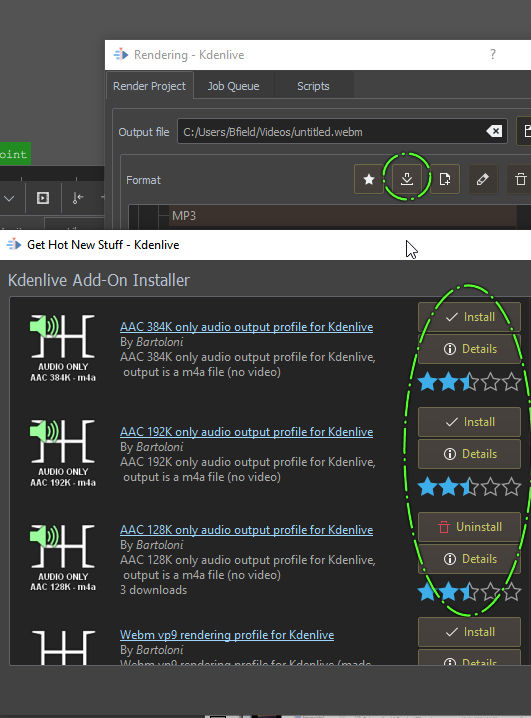Click the create new profile icon

[444, 179]
